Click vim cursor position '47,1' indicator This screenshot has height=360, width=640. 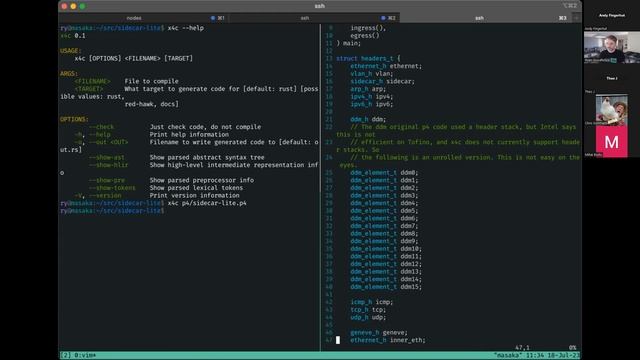click(522, 348)
